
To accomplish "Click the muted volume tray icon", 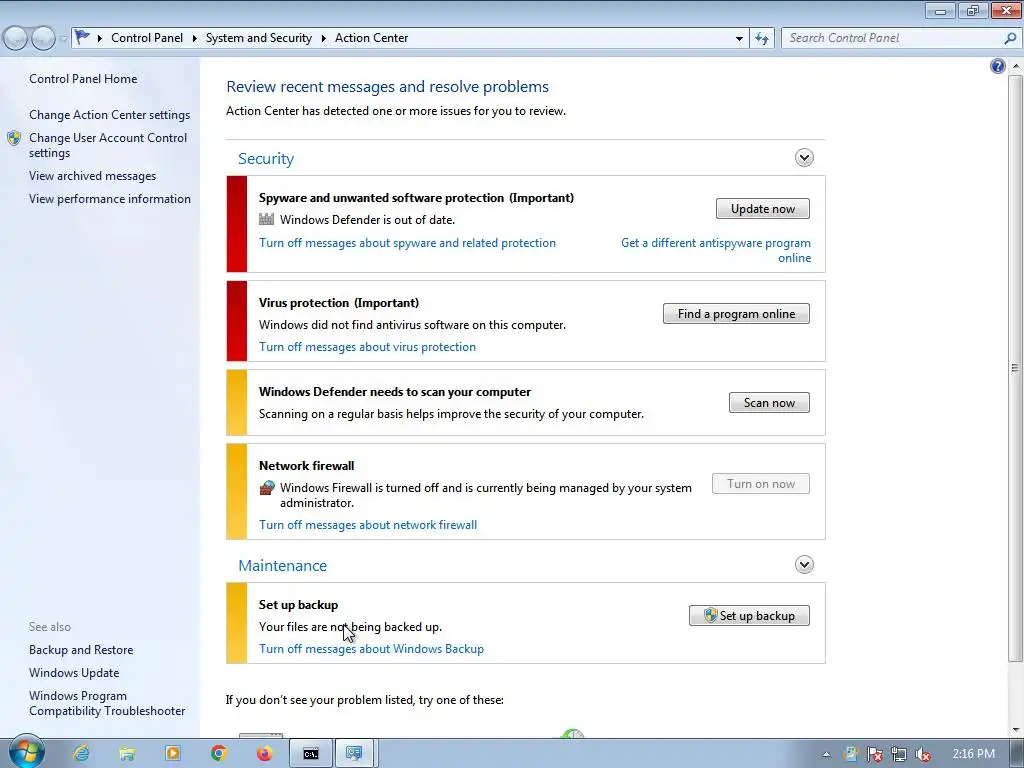I will click(923, 754).
